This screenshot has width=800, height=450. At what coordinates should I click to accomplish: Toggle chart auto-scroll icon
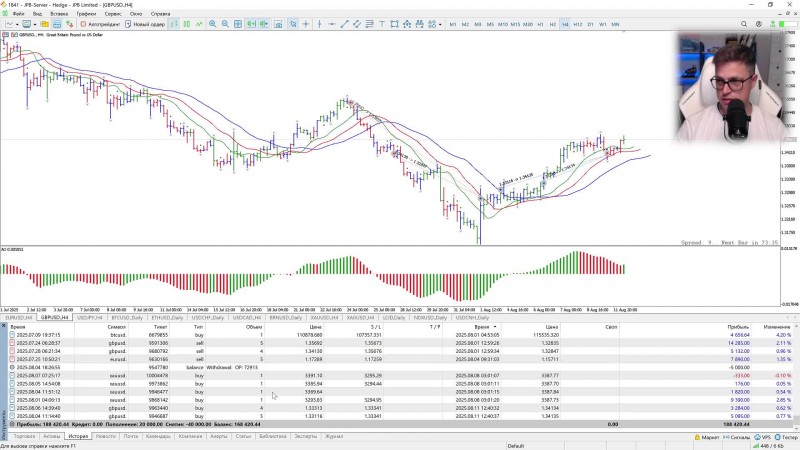[251, 24]
